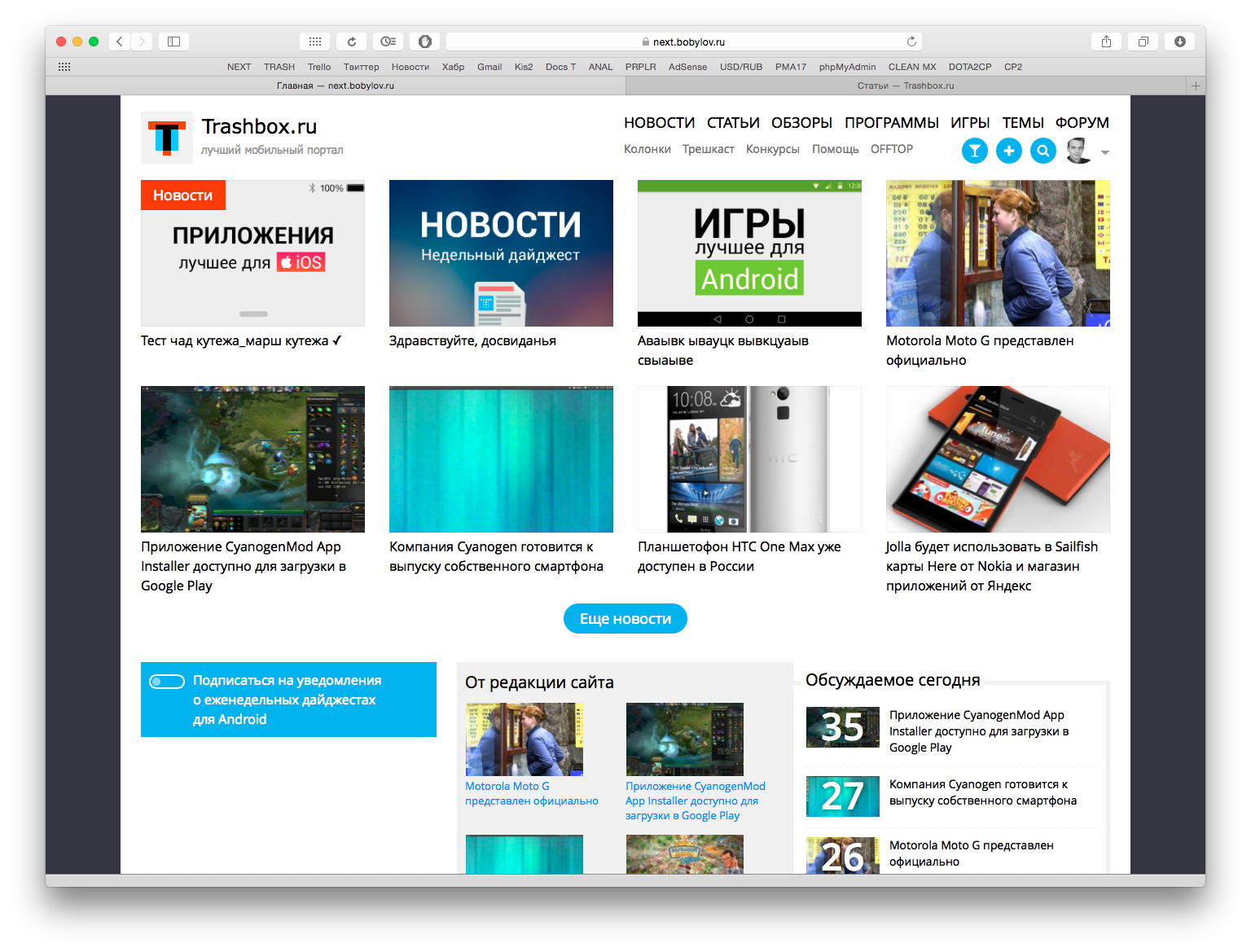Open the phpMyAdmin bookmark

pyautogui.click(x=847, y=67)
